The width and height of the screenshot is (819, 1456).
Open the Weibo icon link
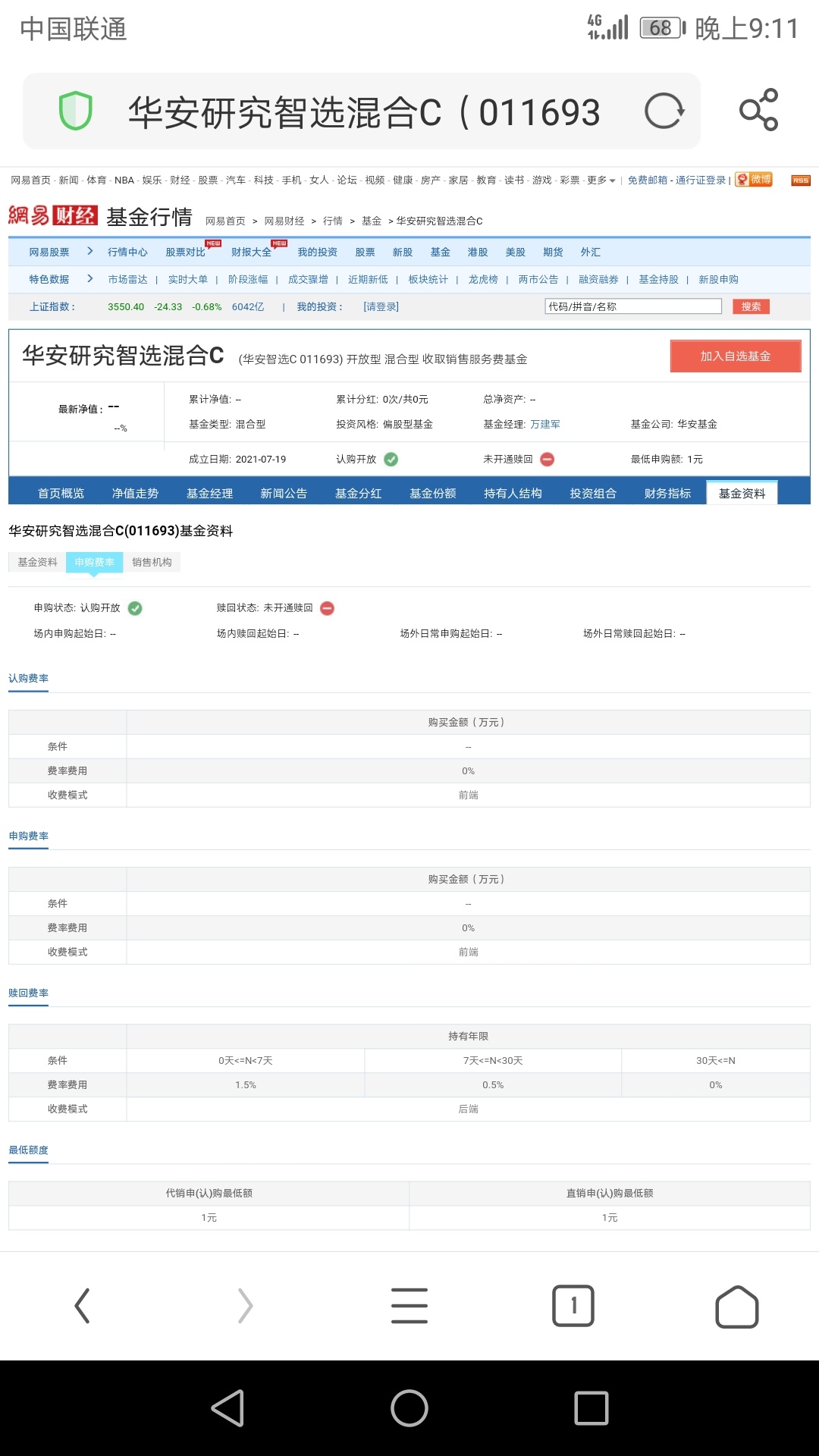pyautogui.click(x=754, y=180)
